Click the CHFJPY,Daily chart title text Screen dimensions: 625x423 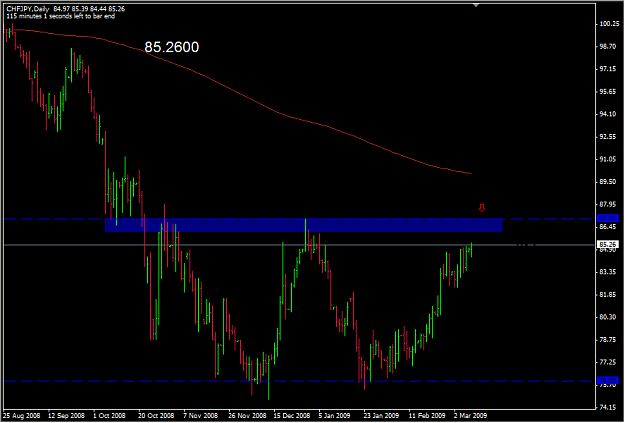(28, 9)
